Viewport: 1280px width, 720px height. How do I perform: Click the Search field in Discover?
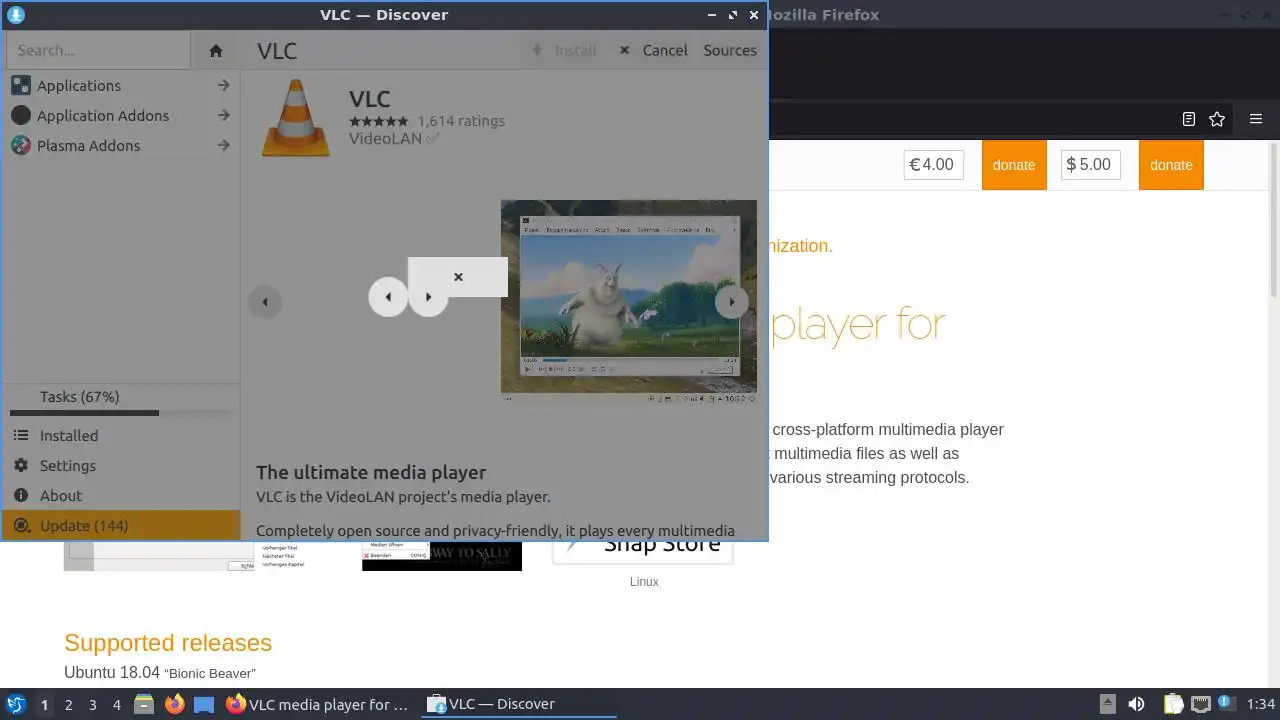click(97, 50)
